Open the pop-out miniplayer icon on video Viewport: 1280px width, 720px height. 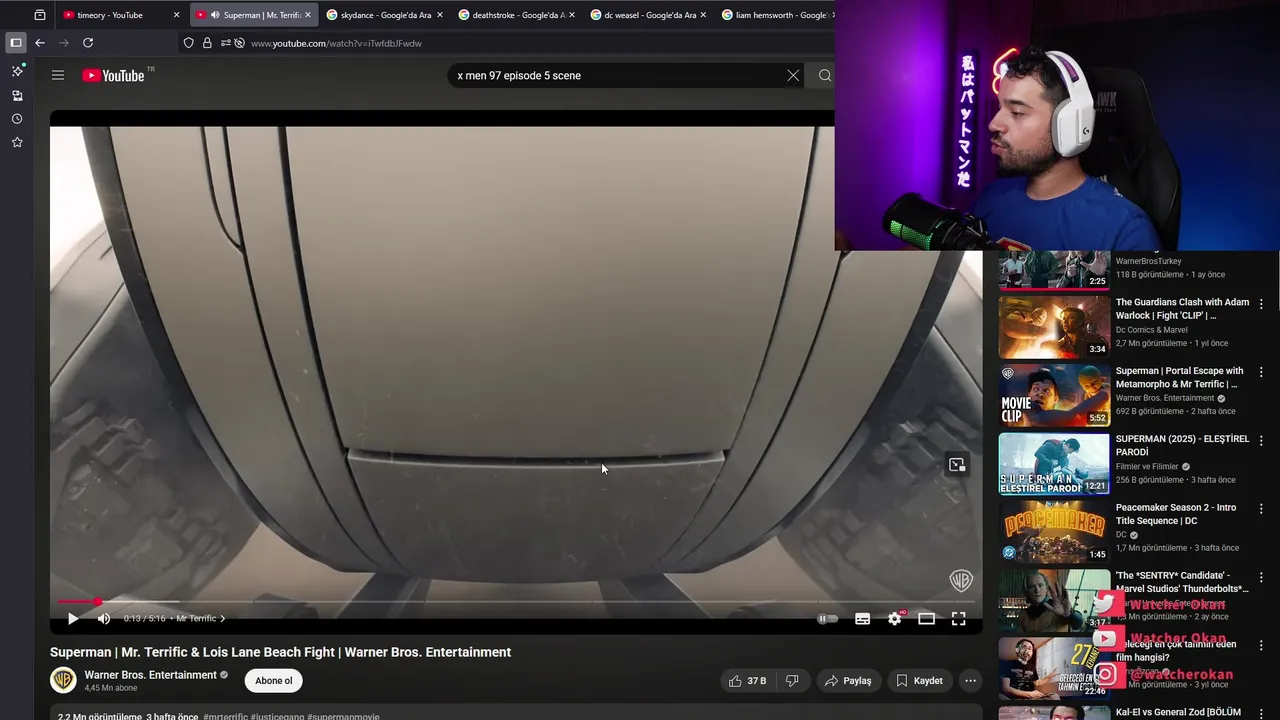coord(957,465)
